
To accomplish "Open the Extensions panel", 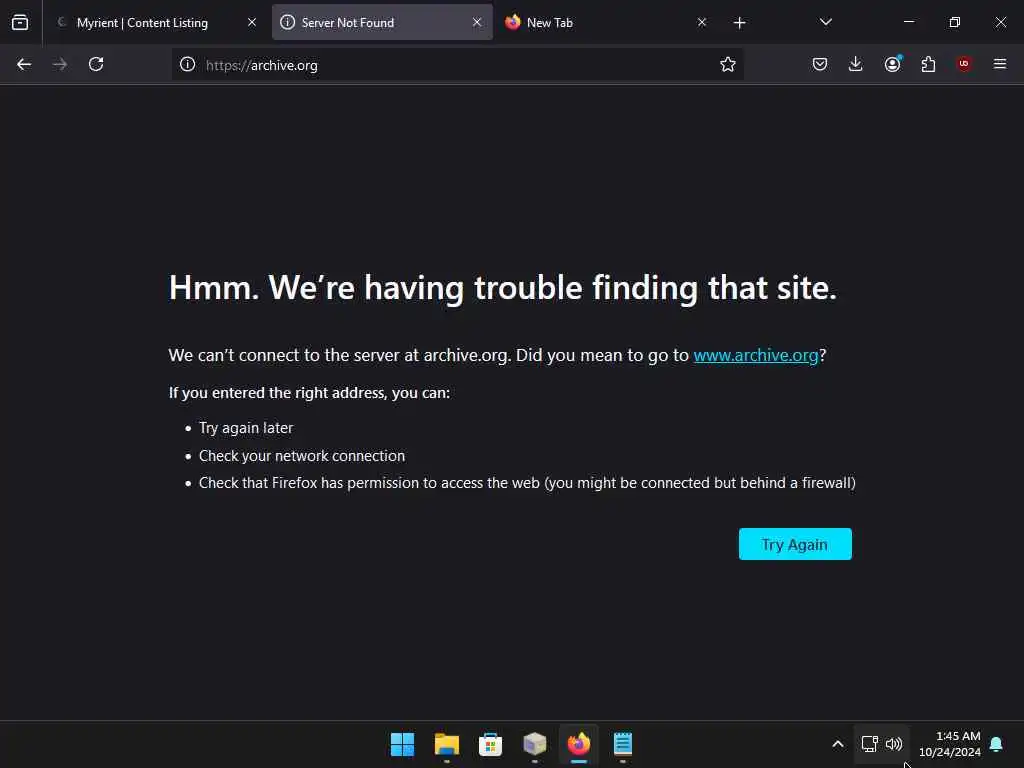I will (928, 64).
